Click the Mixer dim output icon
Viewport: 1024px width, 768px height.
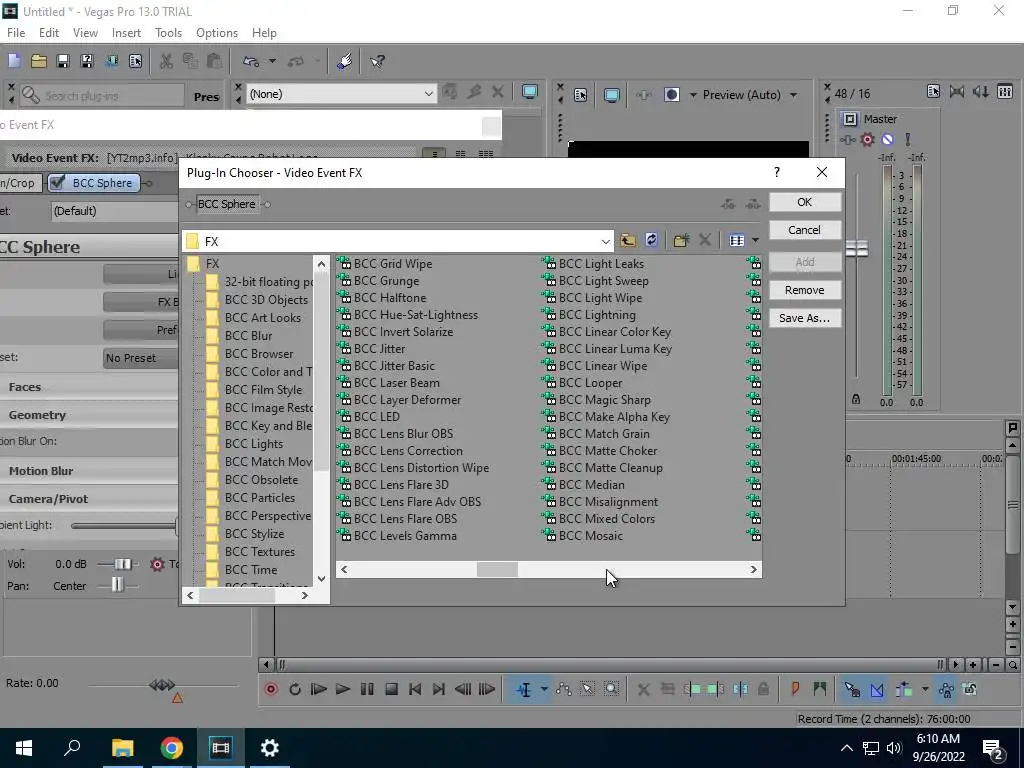(981, 92)
